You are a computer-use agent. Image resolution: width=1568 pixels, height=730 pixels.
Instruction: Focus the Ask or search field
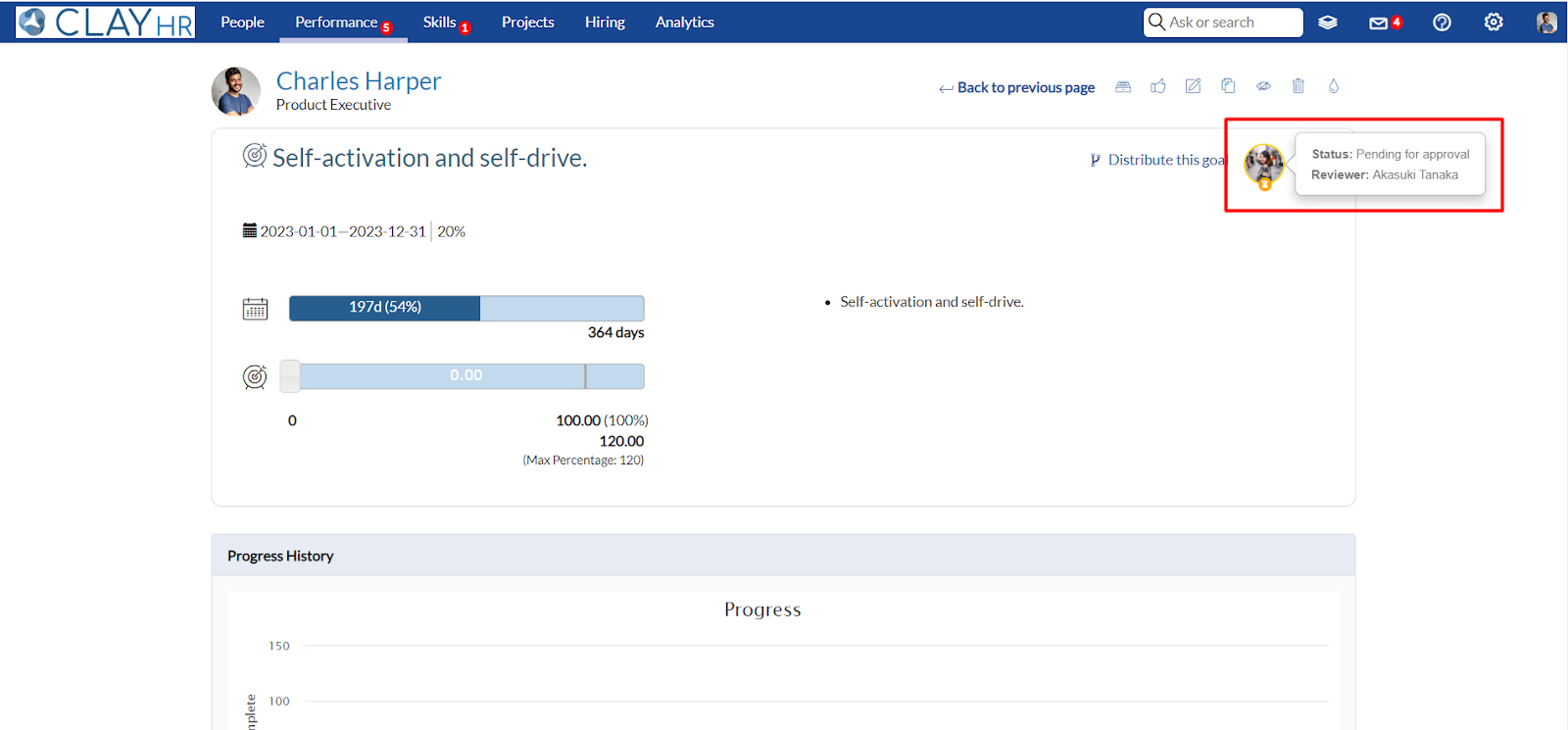1223,22
